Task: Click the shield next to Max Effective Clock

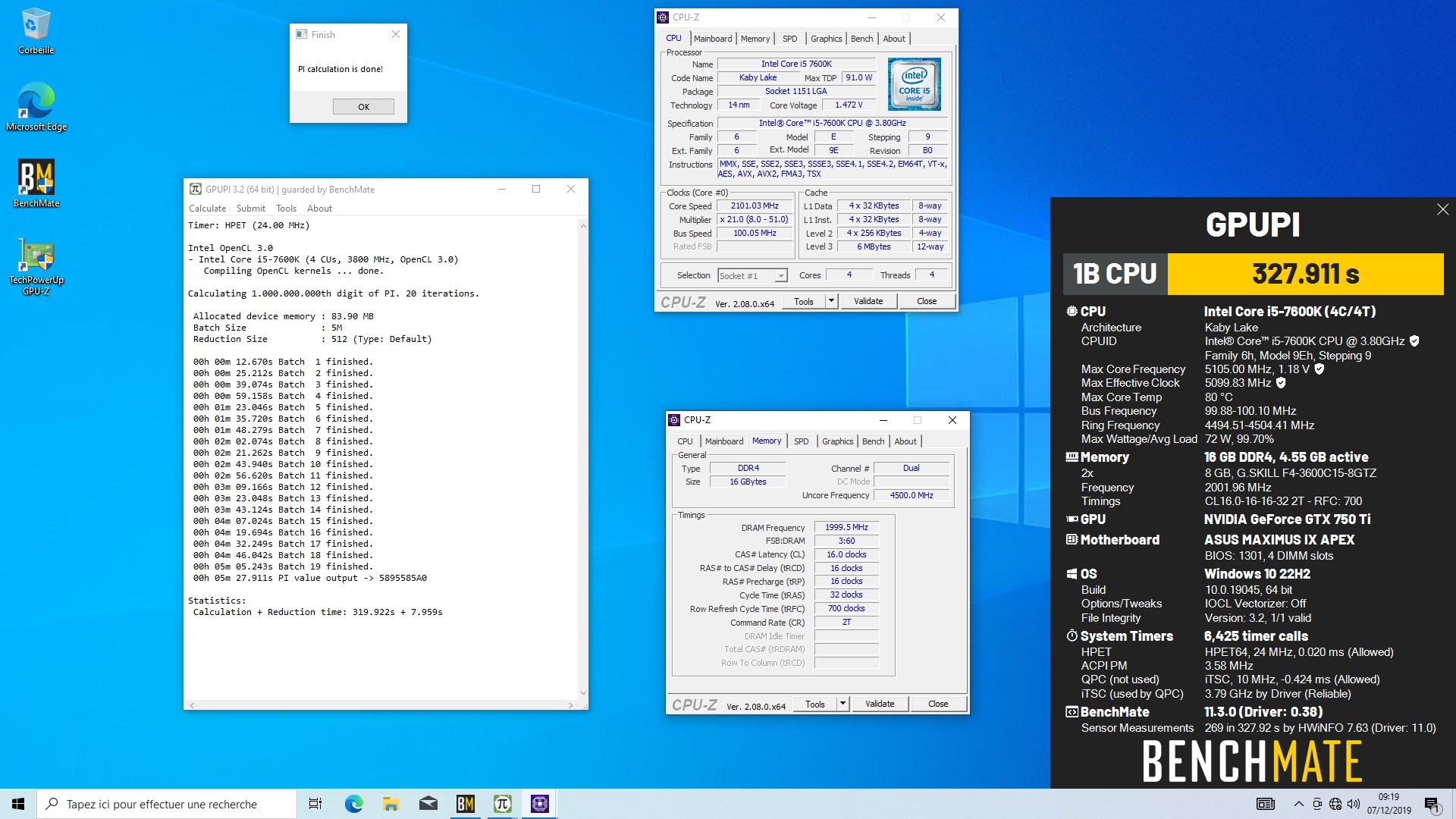Action: pos(1281,383)
